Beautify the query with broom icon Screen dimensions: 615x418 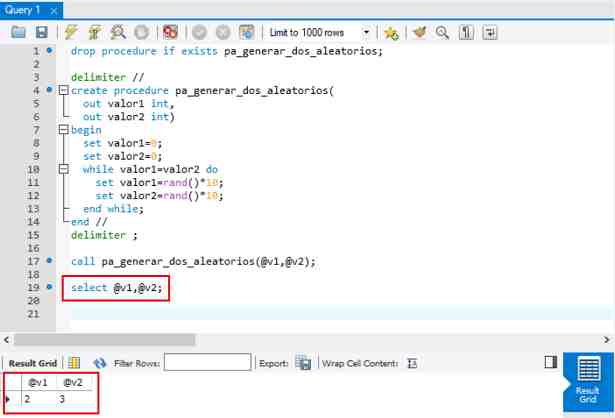tap(419, 32)
